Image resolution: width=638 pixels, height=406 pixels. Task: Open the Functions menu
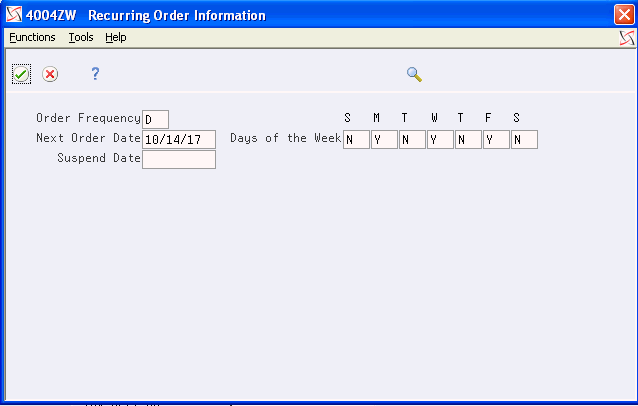pos(32,37)
